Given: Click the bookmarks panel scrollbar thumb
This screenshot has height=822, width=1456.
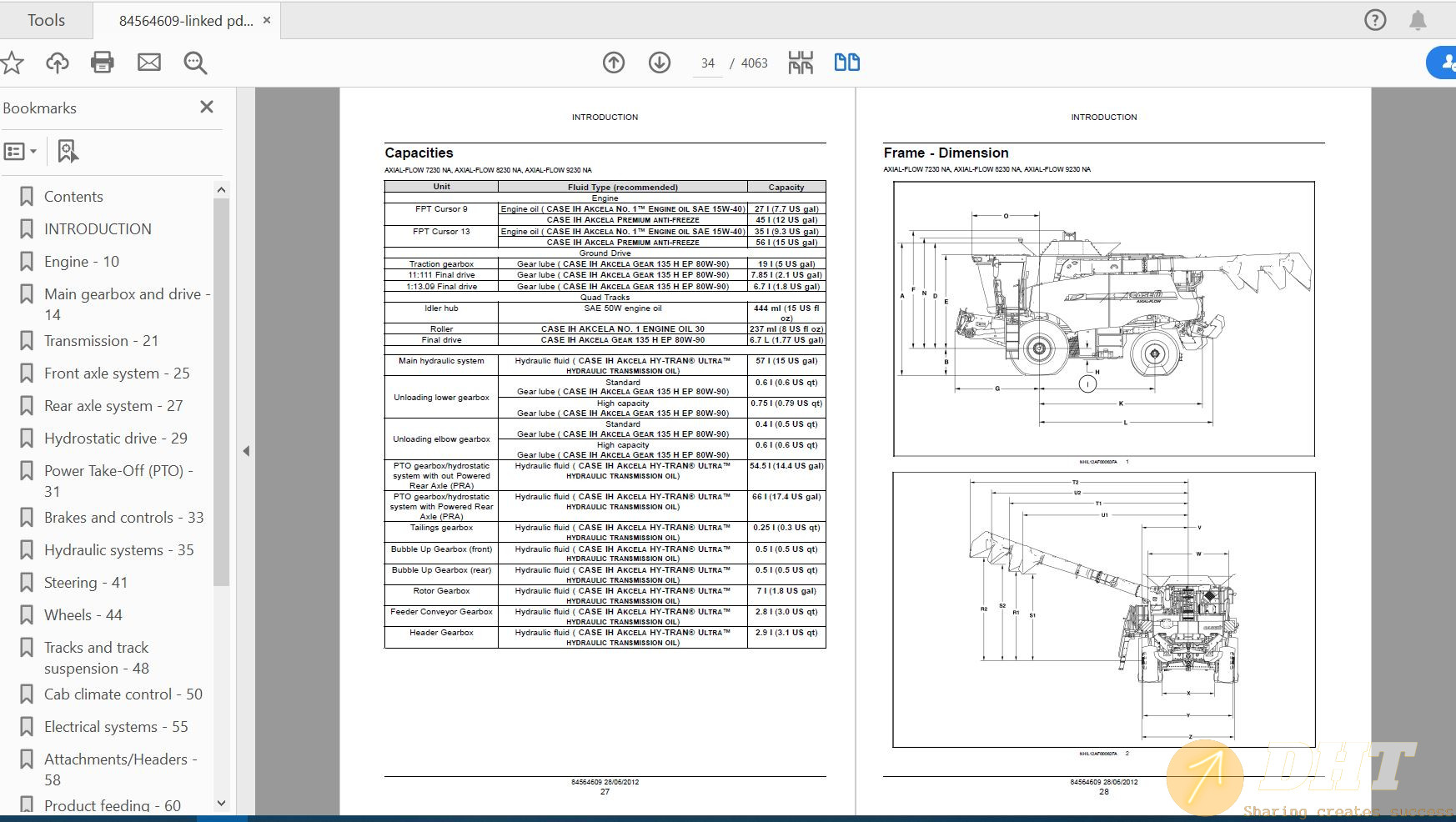Looking at the screenshot, I should coord(221,392).
